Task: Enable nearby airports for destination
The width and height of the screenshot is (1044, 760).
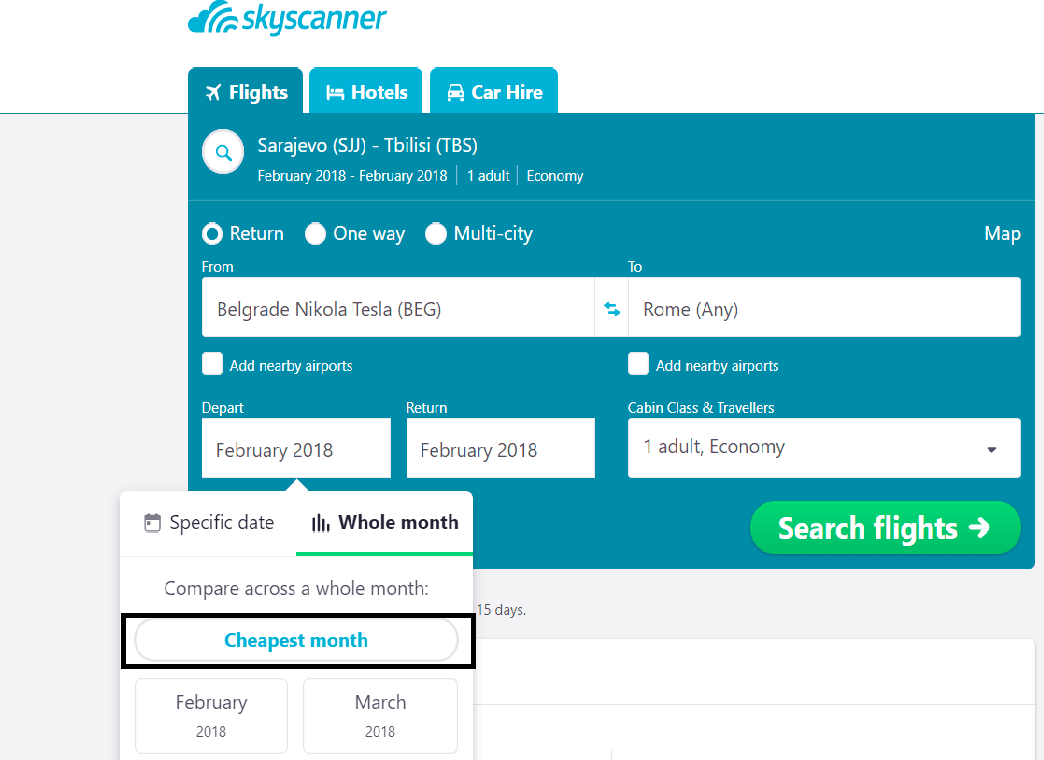Action: [638, 364]
